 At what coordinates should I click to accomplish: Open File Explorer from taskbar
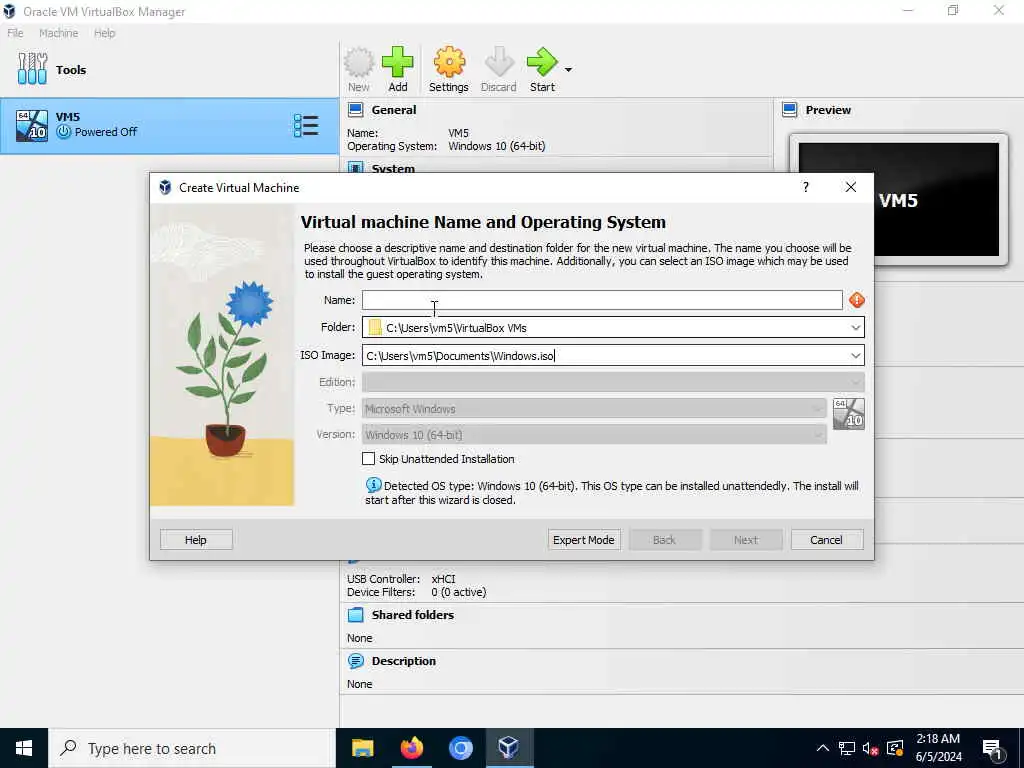pos(362,748)
